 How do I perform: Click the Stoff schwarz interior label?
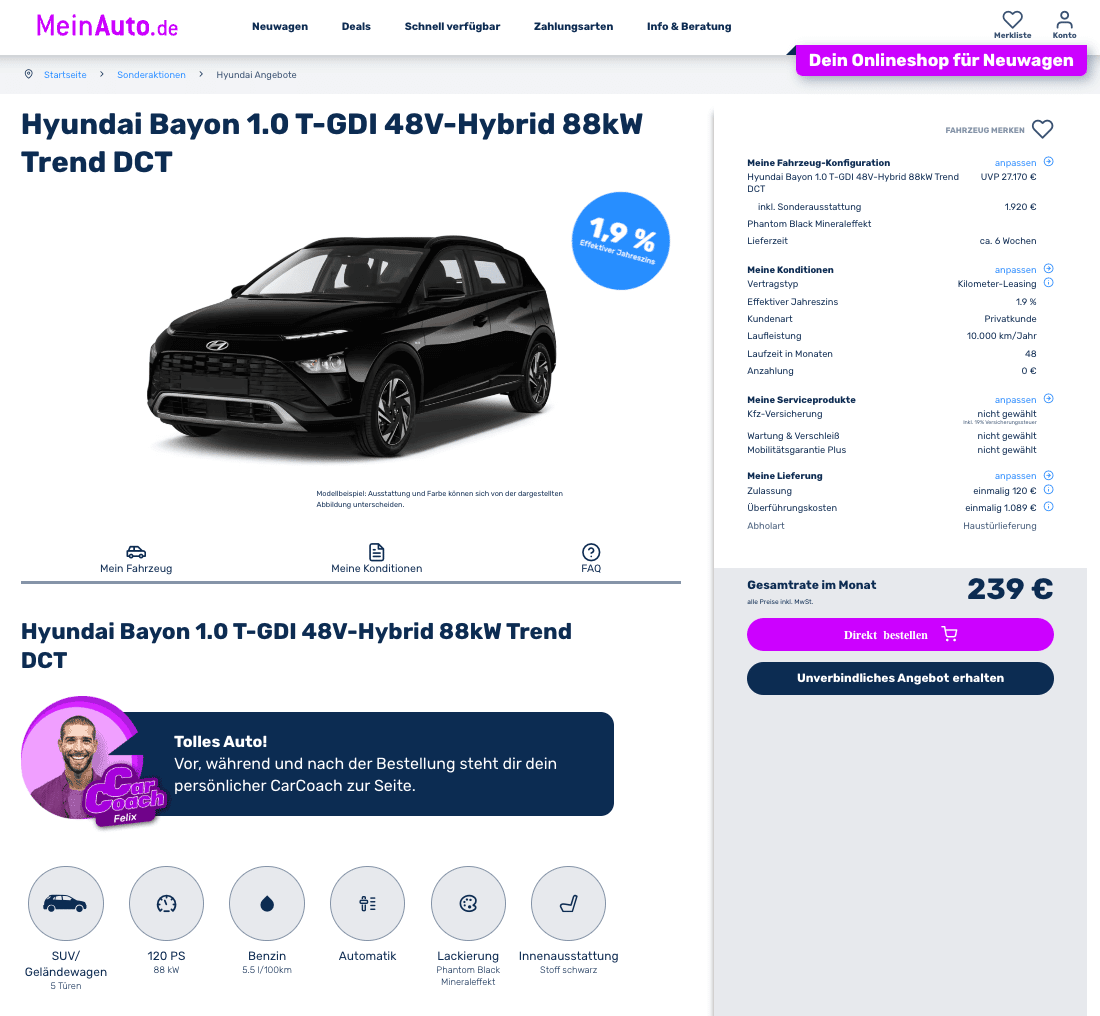(568, 970)
